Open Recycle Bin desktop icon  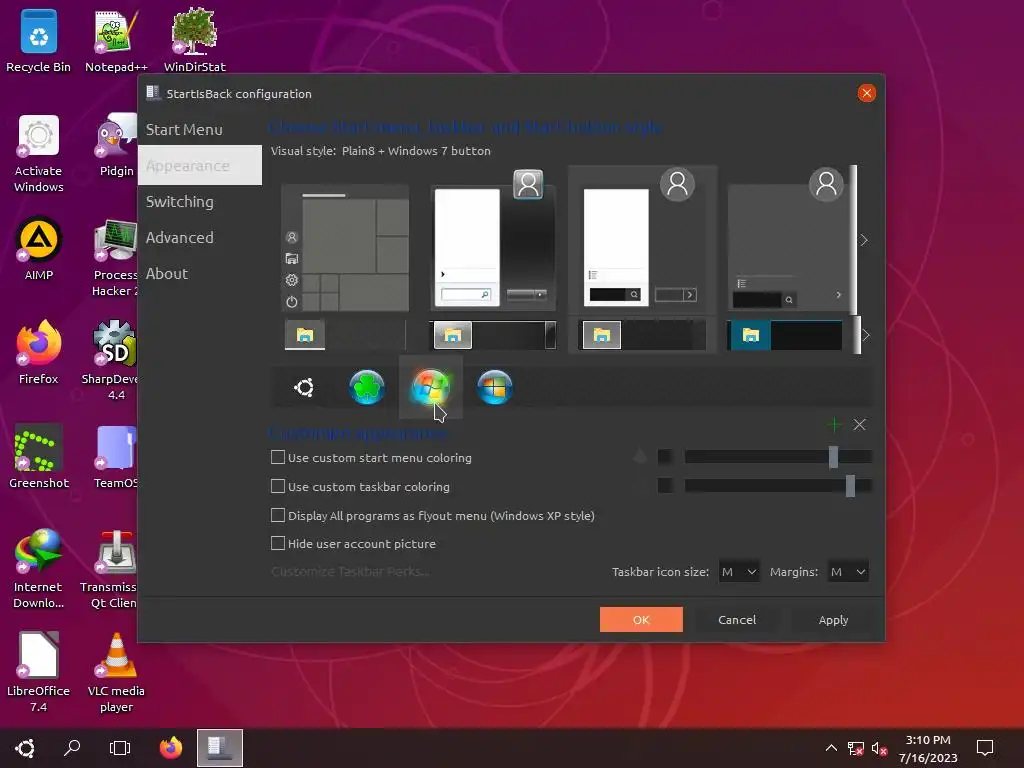tap(39, 40)
